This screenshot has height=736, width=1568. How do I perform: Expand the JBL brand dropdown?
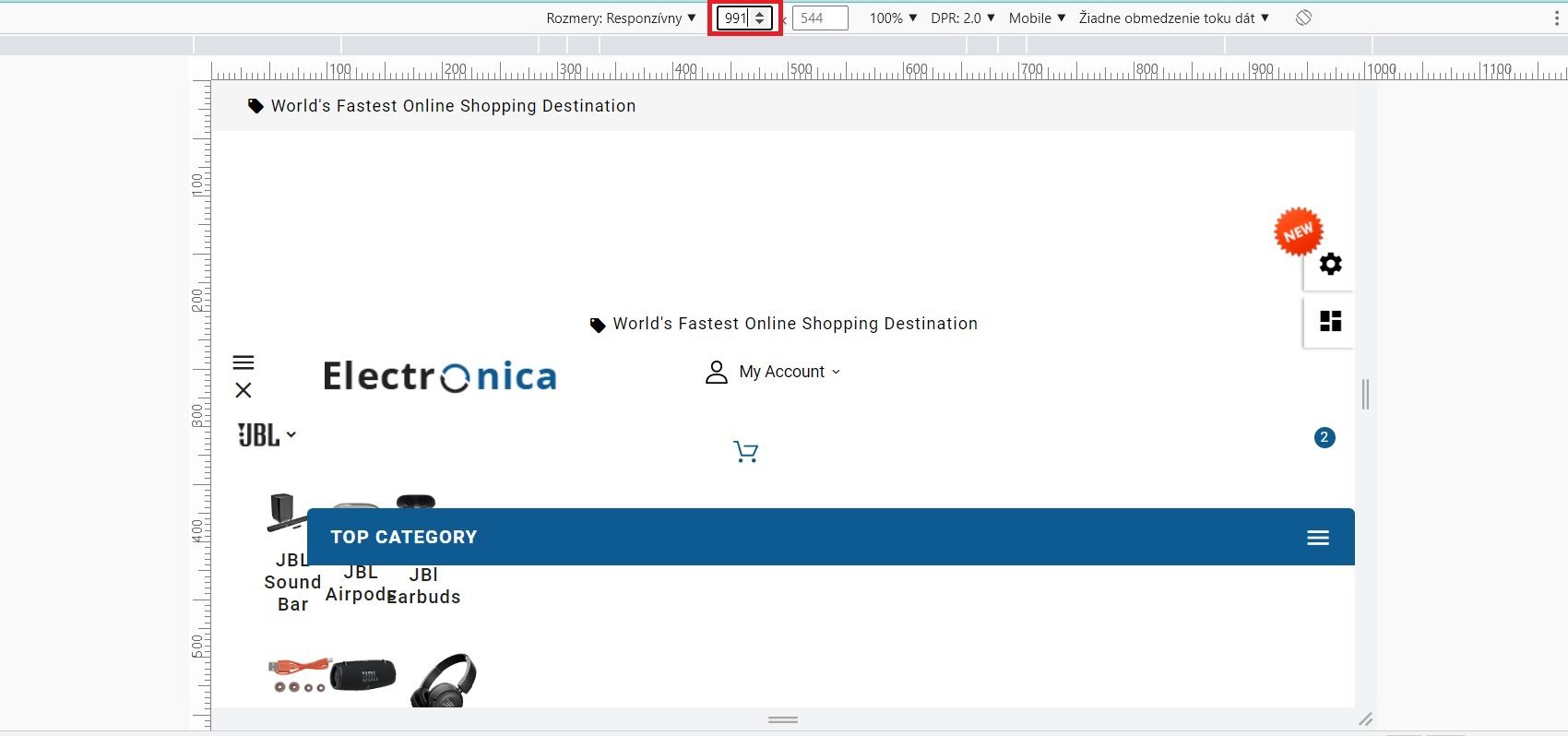[x=267, y=434]
